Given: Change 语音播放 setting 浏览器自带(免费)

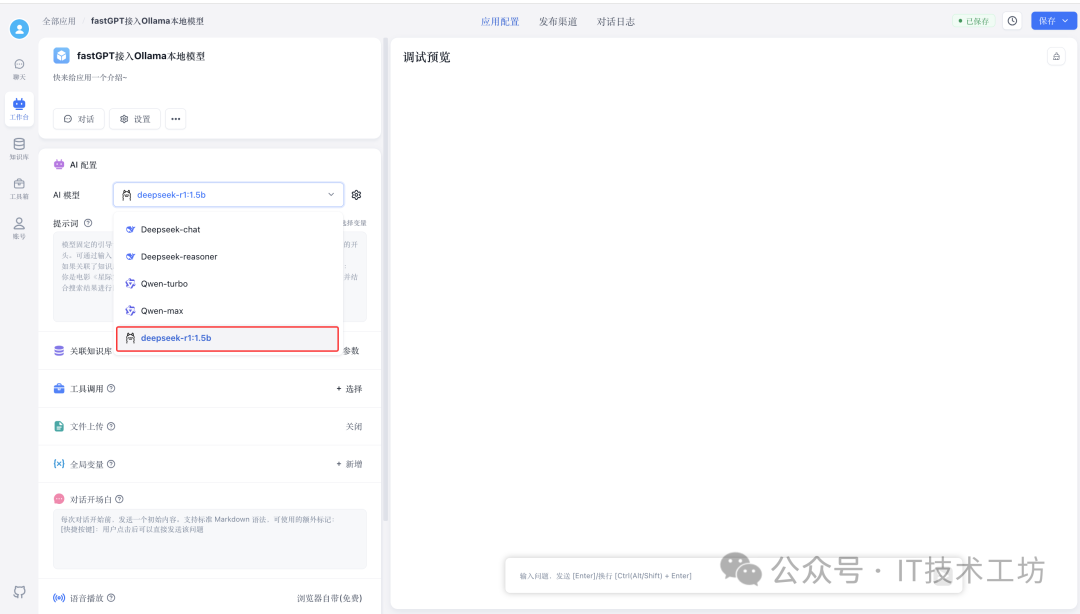Looking at the screenshot, I should point(329,597).
